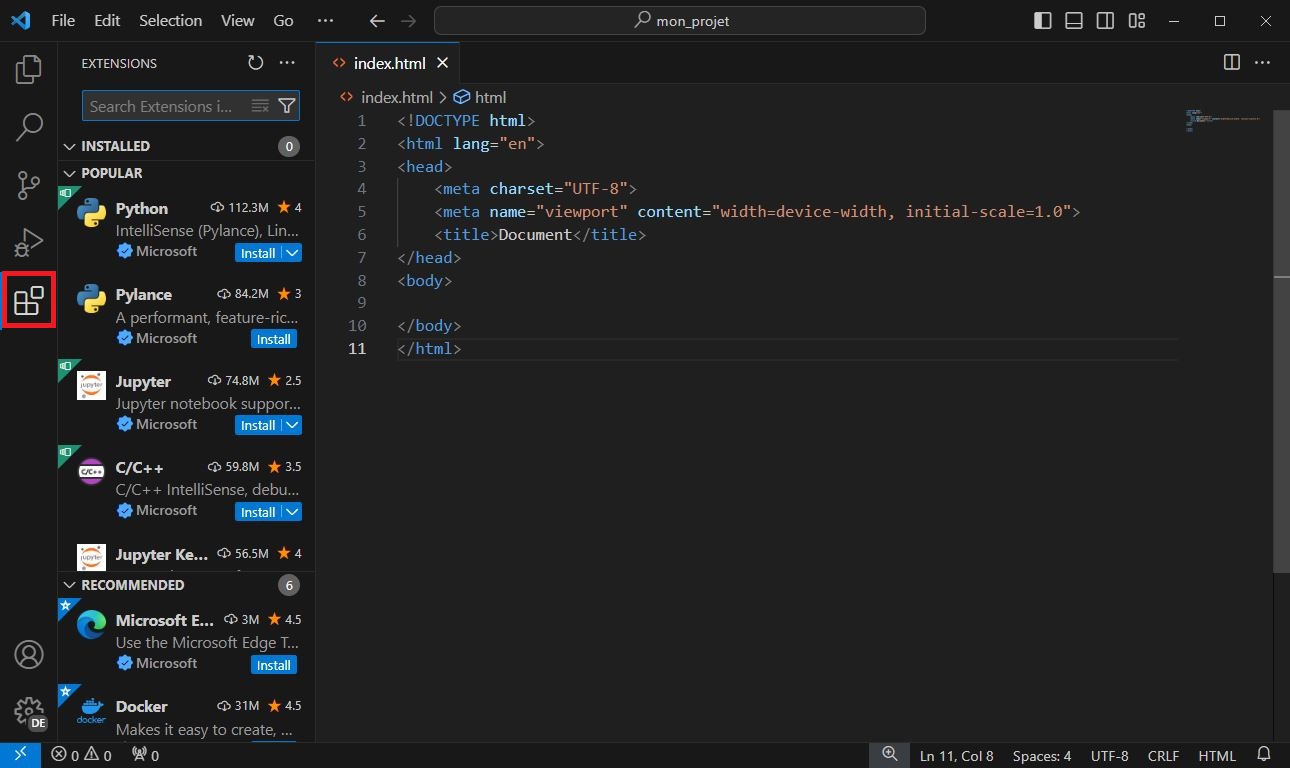Screen dimensions: 1290x768
Task: Open Python Install dropdown arrow
Action: coord(292,253)
